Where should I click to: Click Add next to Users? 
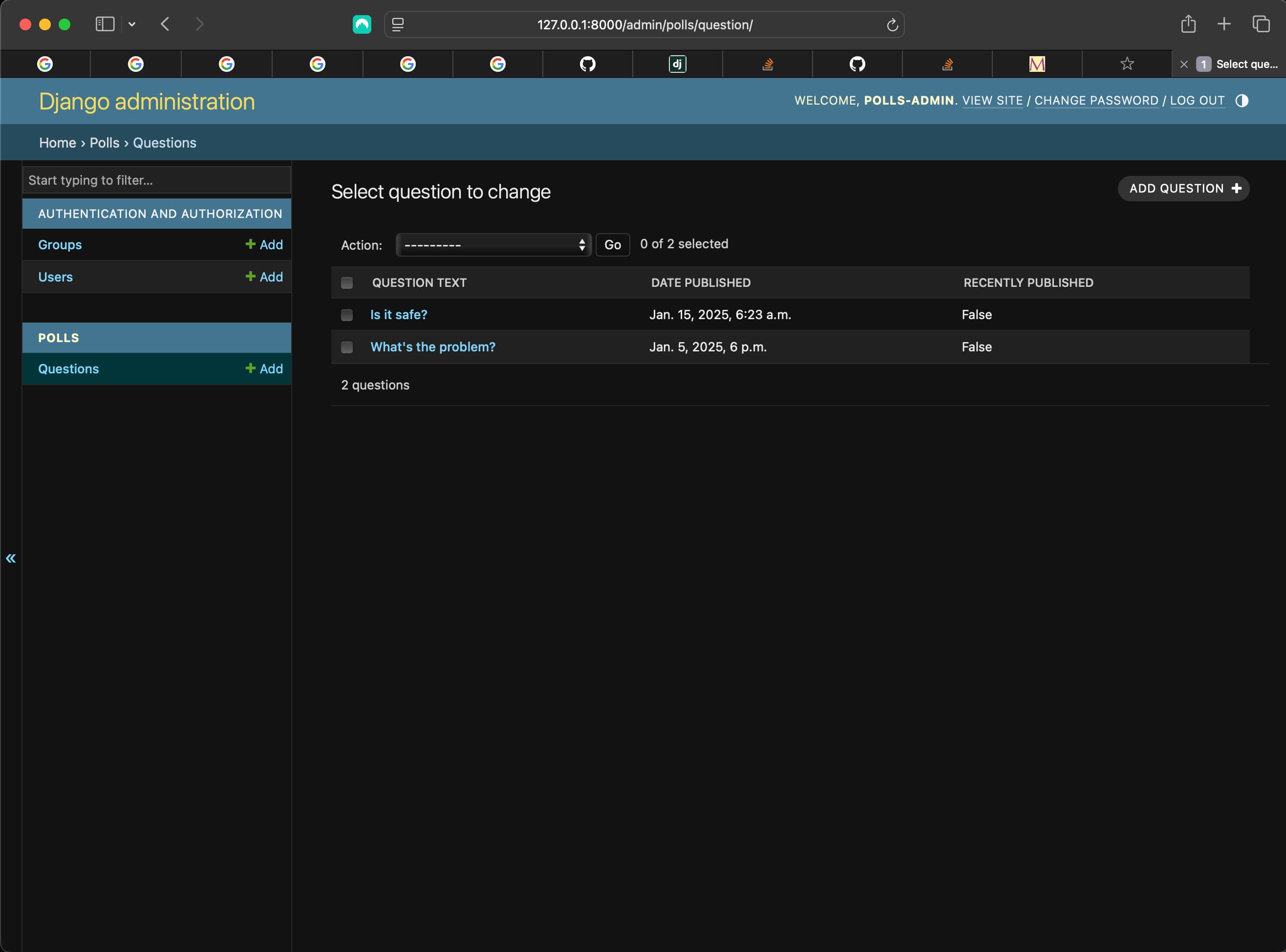tap(264, 277)
